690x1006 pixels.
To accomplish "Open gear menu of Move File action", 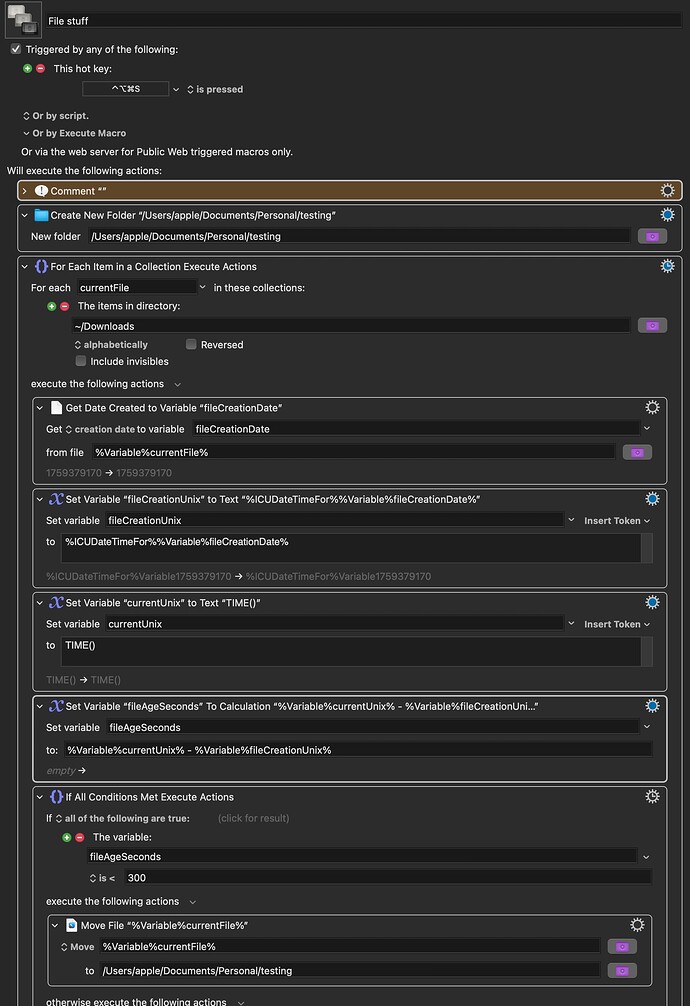I will pos(637,926).
